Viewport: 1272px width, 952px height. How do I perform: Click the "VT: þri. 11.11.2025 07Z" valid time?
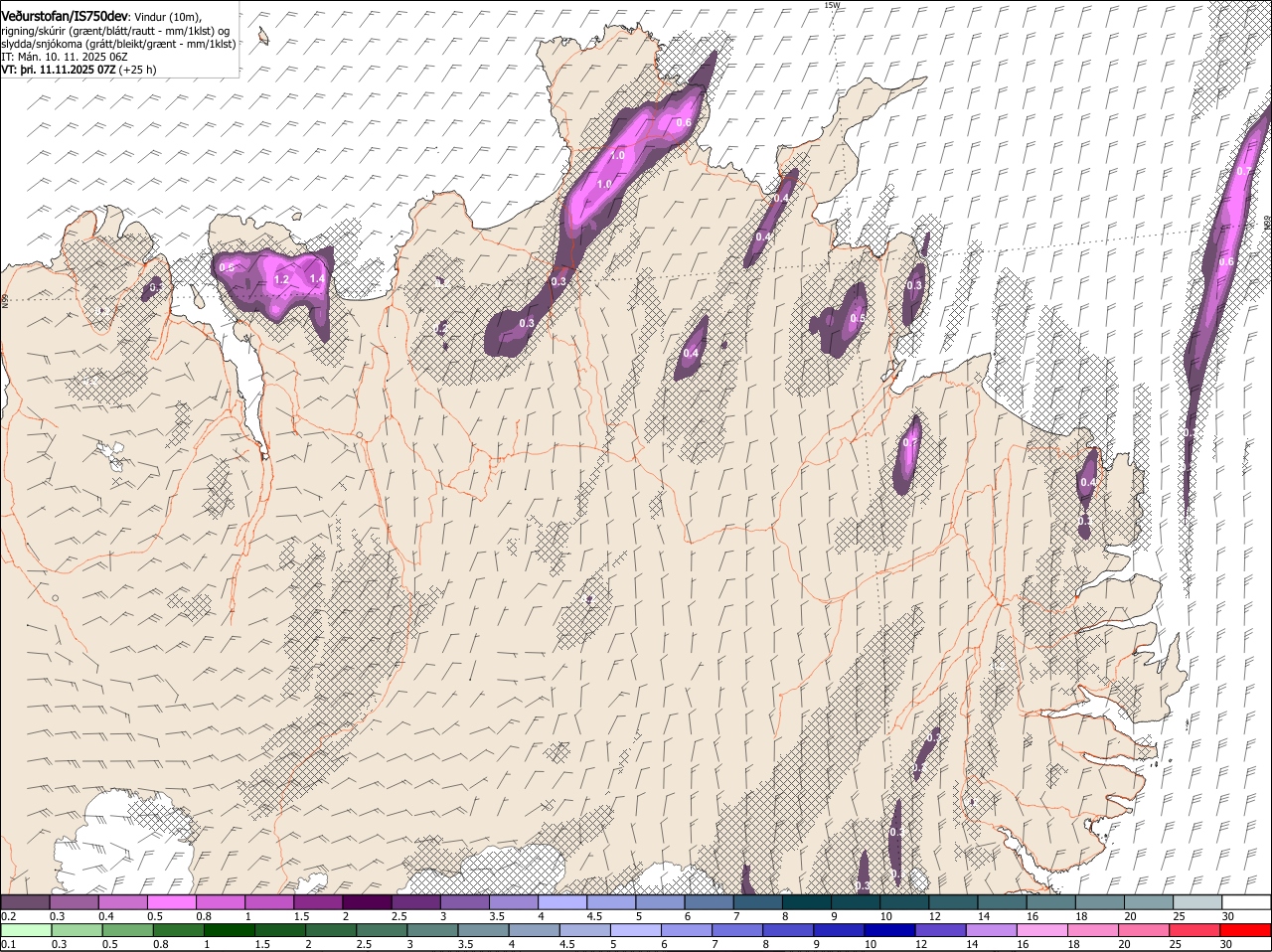click(x=59, y=71)
